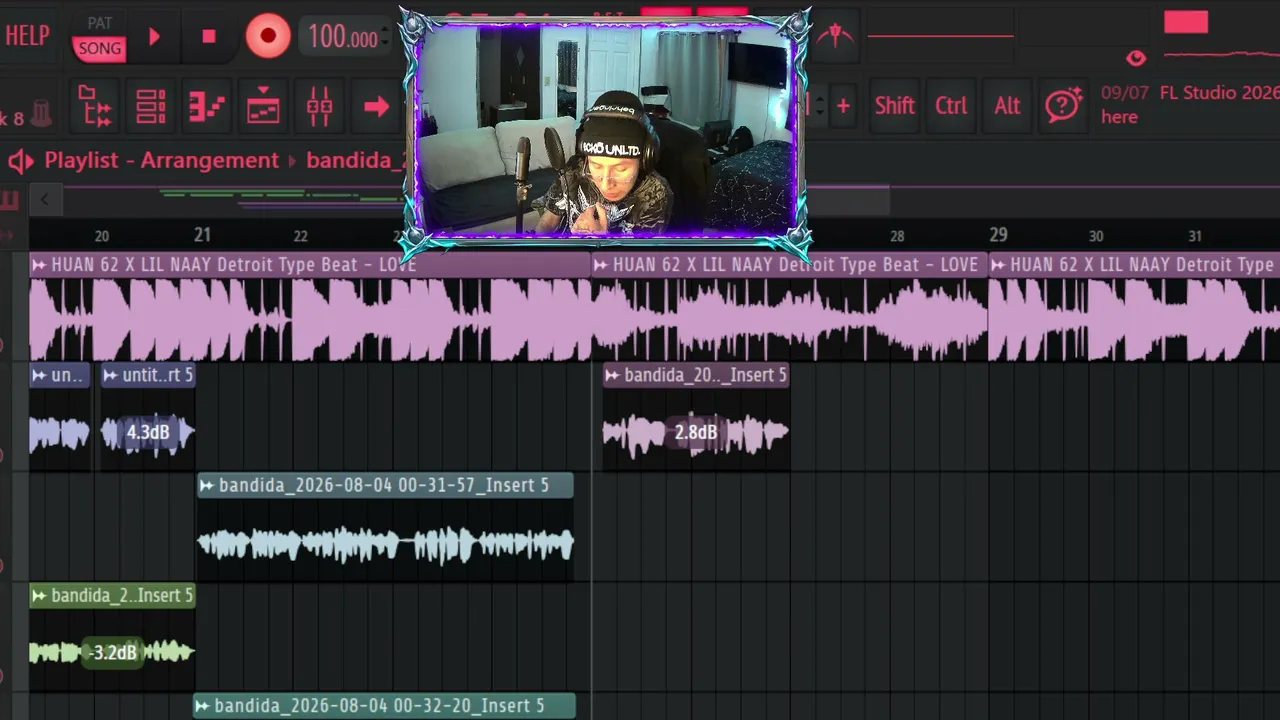Toggle the Ctrl modifier button
Image resolution: width=1280 pixels, height=720 pixels.
click(951, 106)
